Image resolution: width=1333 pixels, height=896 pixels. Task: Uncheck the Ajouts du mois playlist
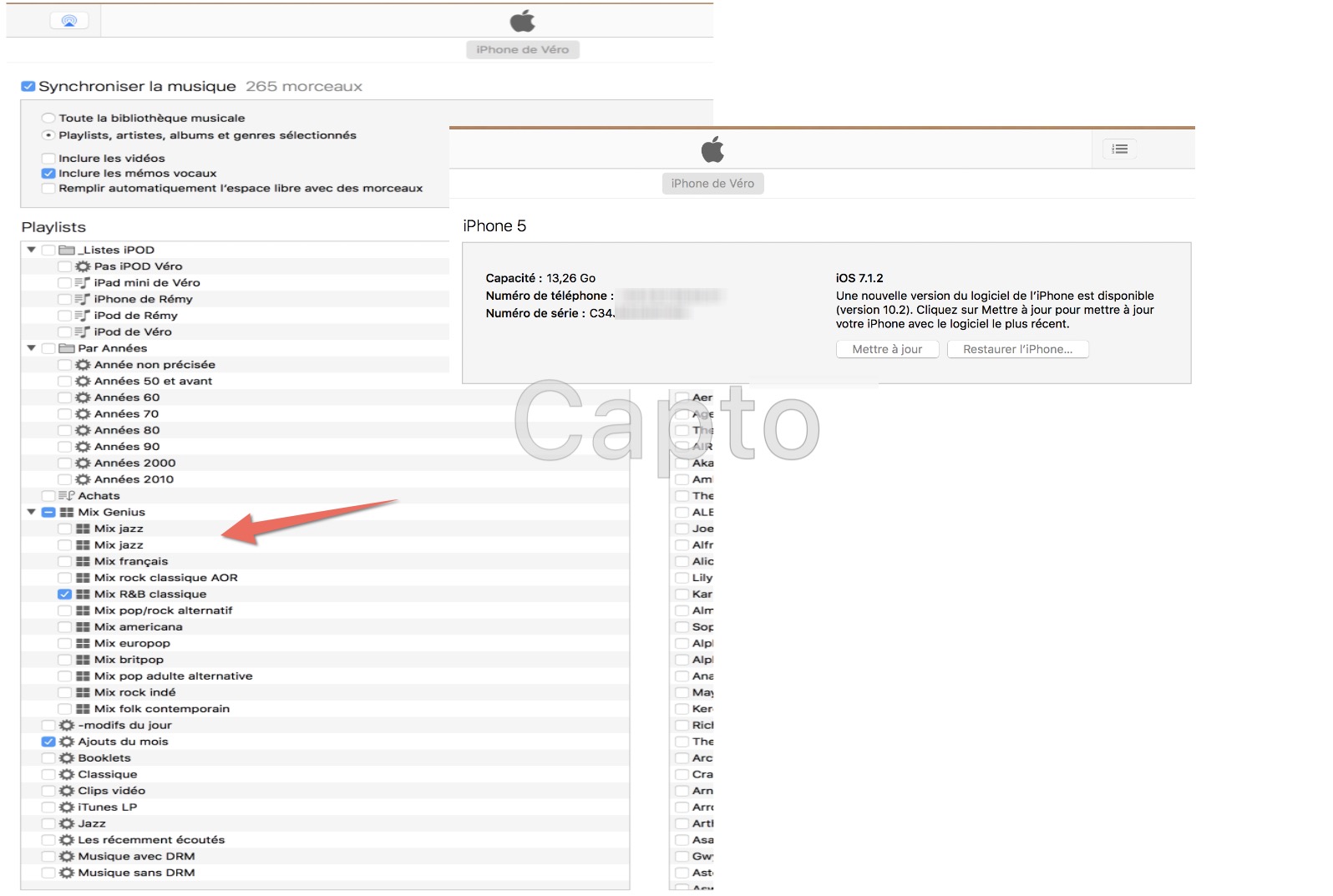(x=48, y=742)
